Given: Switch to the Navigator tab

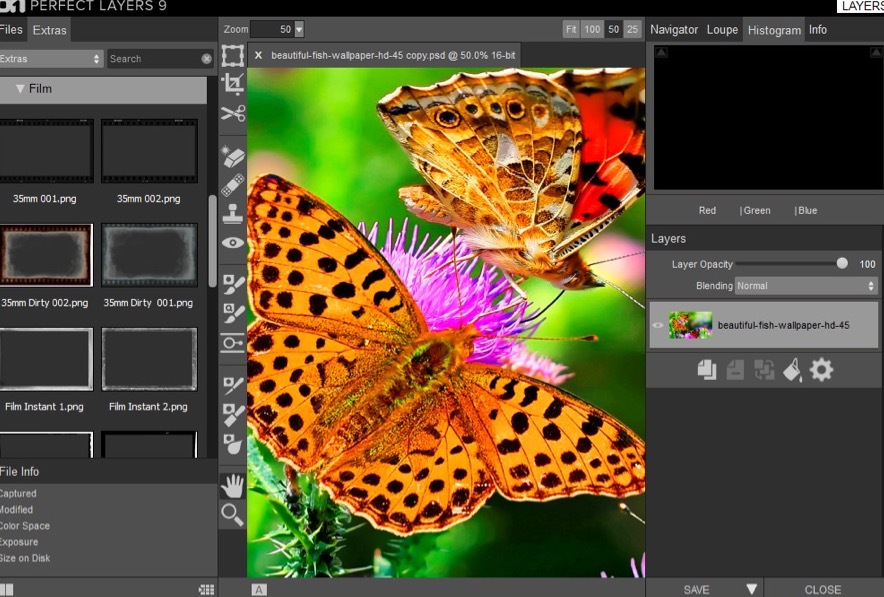Looking at the screenshot, I should (674, 30).
